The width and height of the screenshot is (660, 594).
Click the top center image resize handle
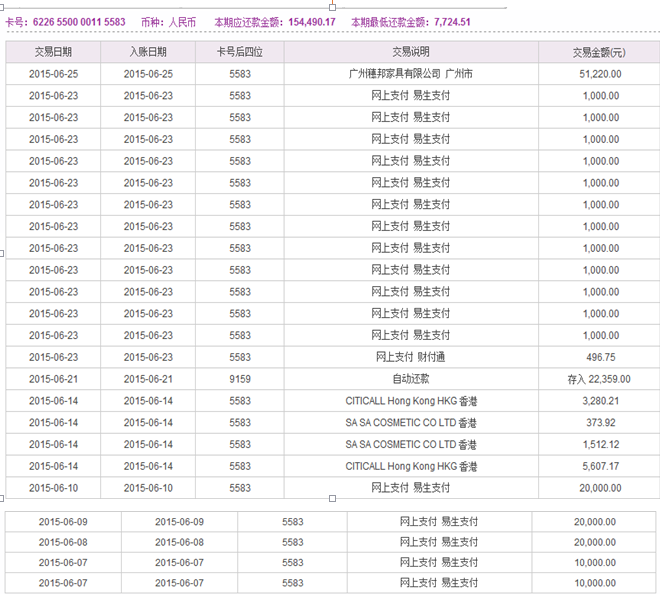[x=332, y=5]
